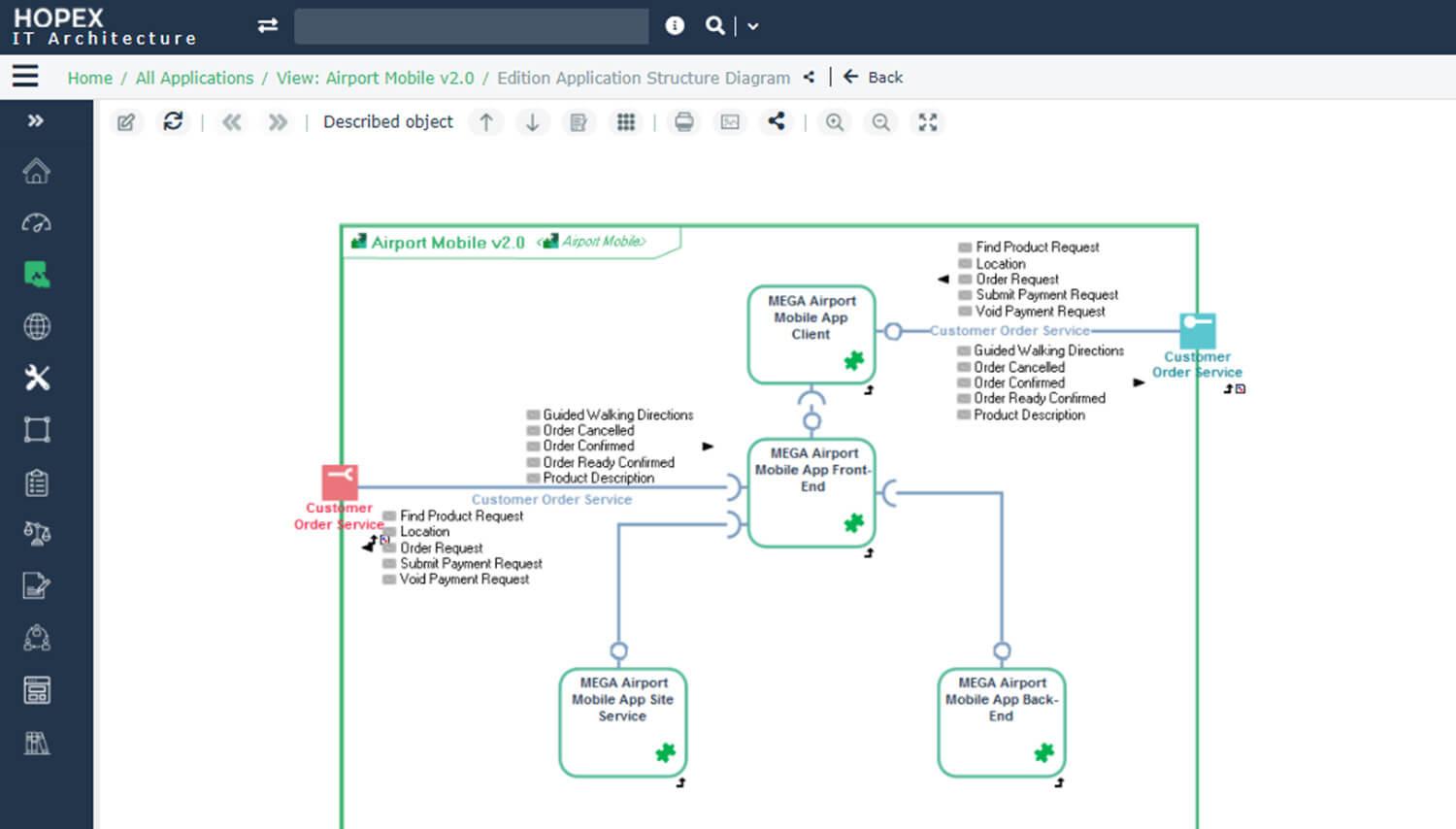Click the zoom out magnifier icon
Viewport: 1456px width, 829px height.
point(880,122)
